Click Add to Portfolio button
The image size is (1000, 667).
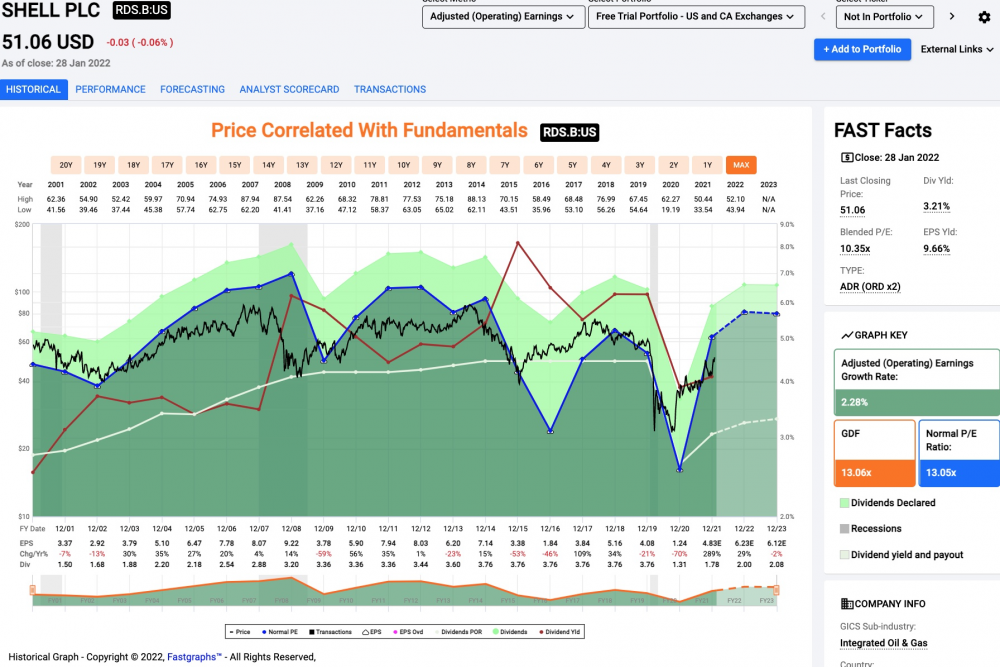(862, 49)
